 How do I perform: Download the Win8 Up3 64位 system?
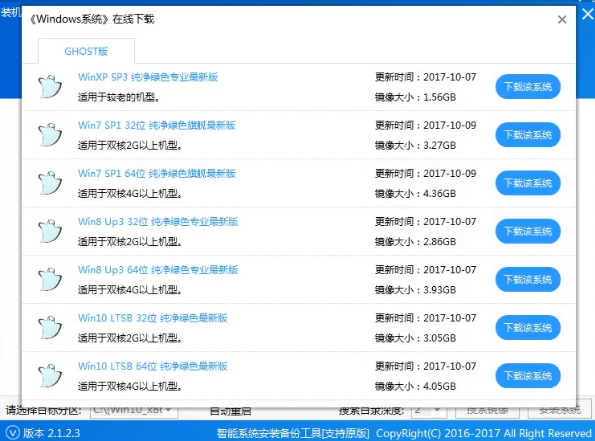pyautogui.click(x=528, y=280)
